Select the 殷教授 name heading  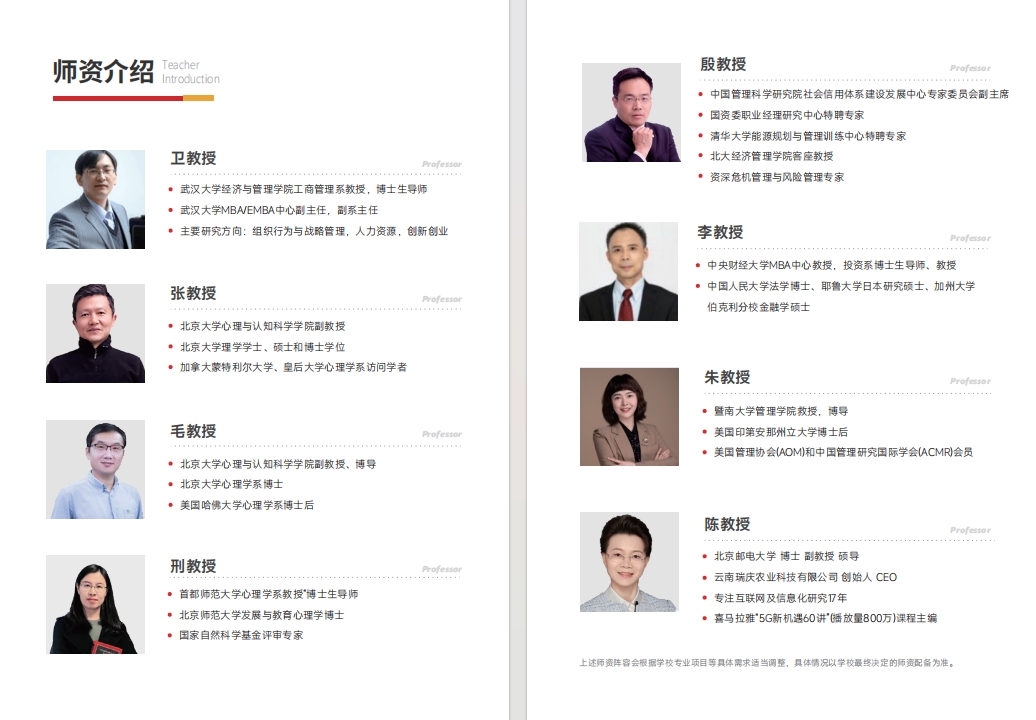[x=723, y=64]
